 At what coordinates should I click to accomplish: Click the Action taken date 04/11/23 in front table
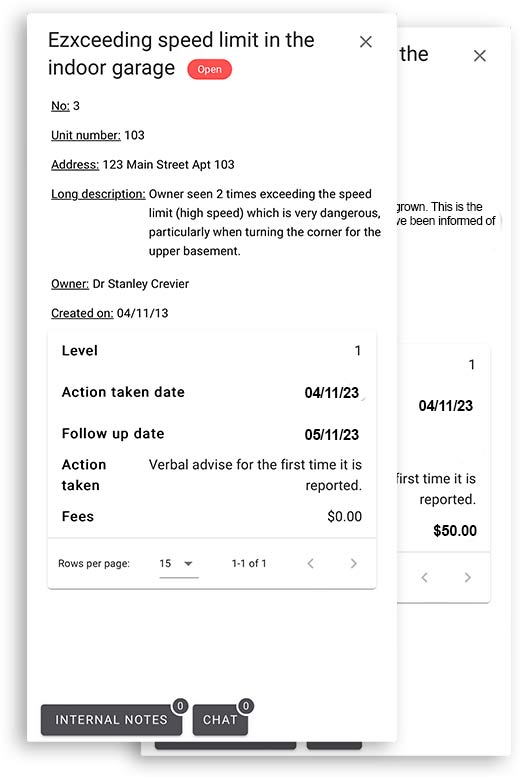point(332,393)
